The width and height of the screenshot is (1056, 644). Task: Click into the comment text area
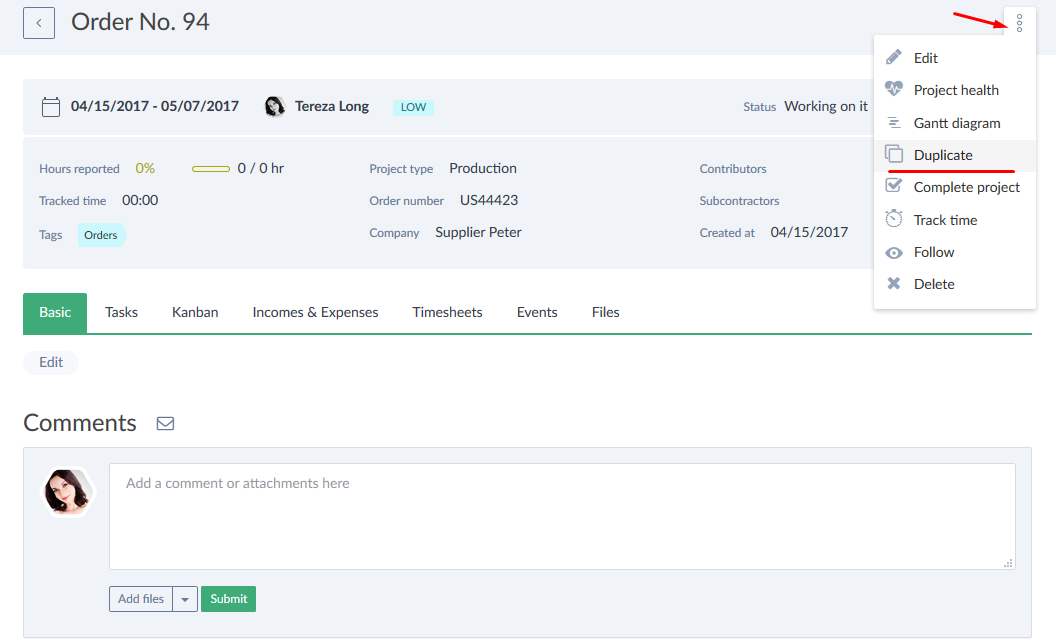coord(561,516)
